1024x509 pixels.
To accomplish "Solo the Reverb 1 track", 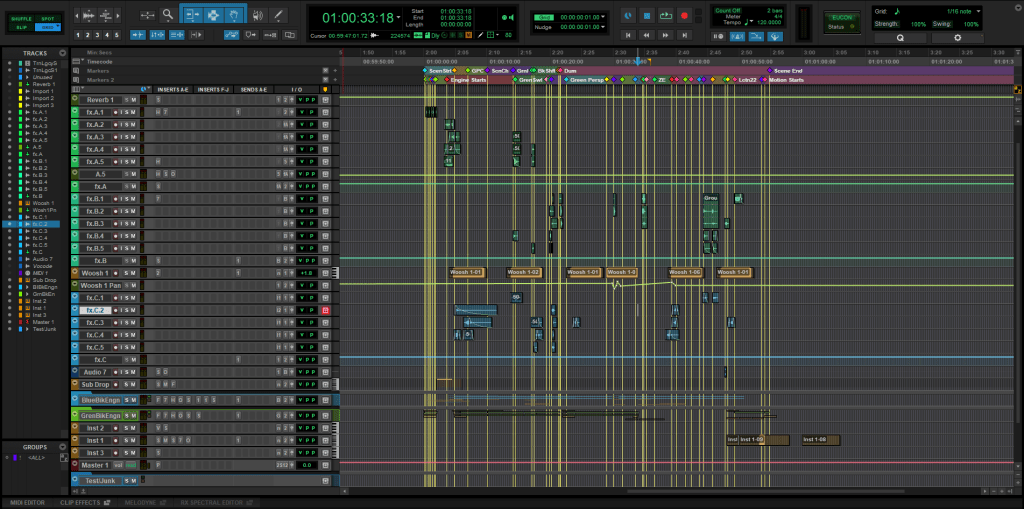I will [x=125, y=101].
